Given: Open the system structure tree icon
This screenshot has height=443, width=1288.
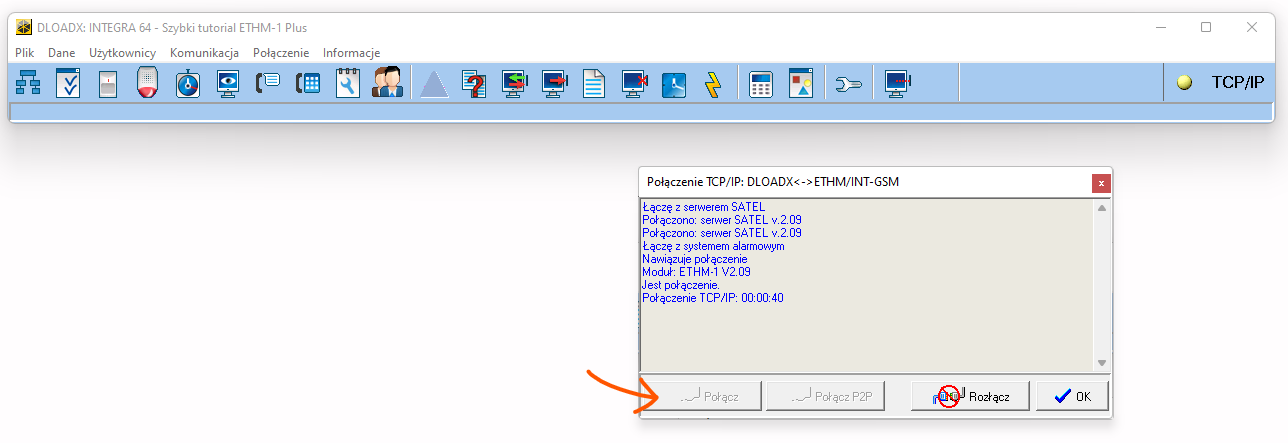Looking at the screenshot, I should tap(28, 83).
